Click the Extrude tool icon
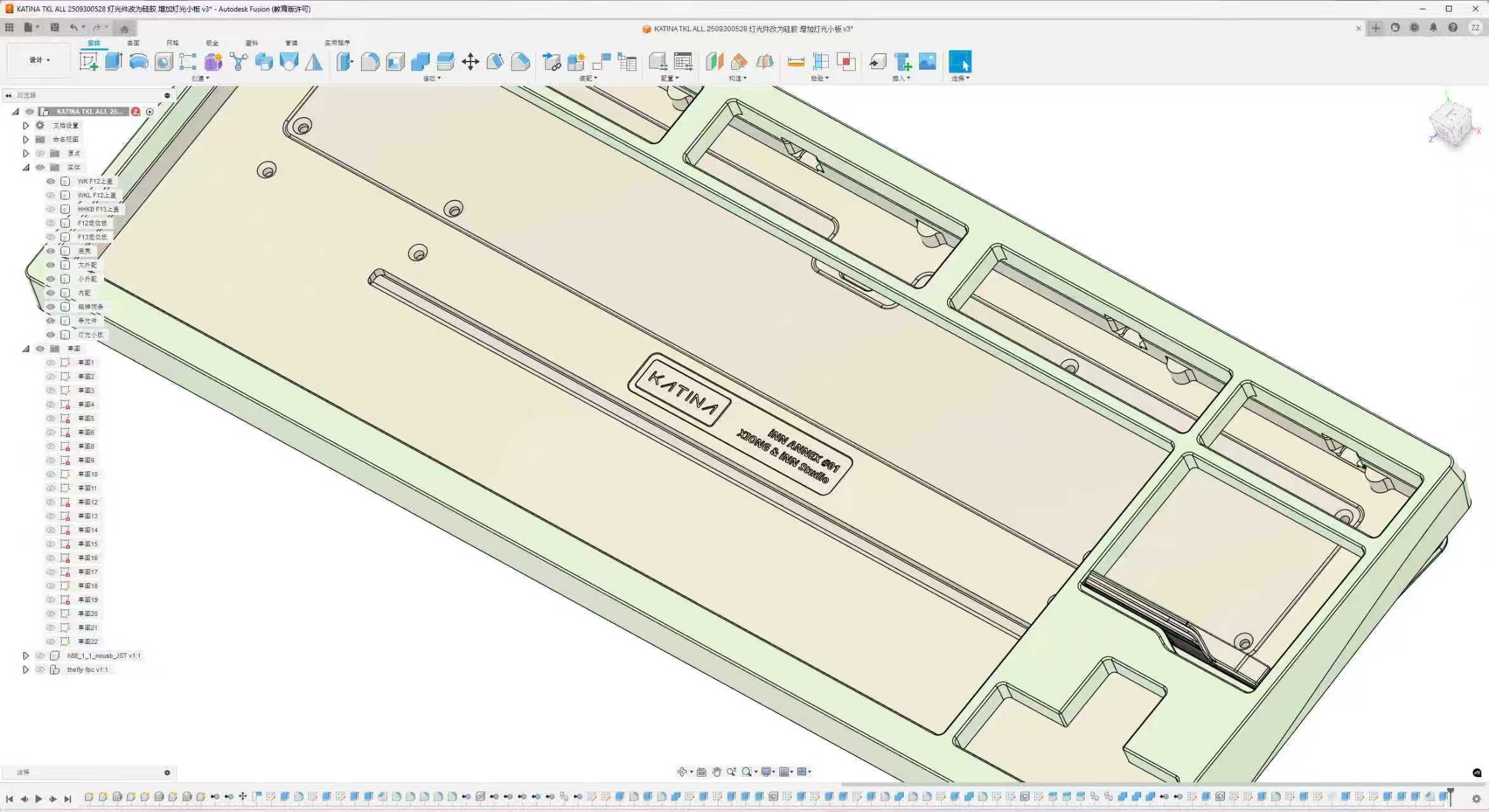Viewport: 1489px width, 812px height. [x=114, y=62]
